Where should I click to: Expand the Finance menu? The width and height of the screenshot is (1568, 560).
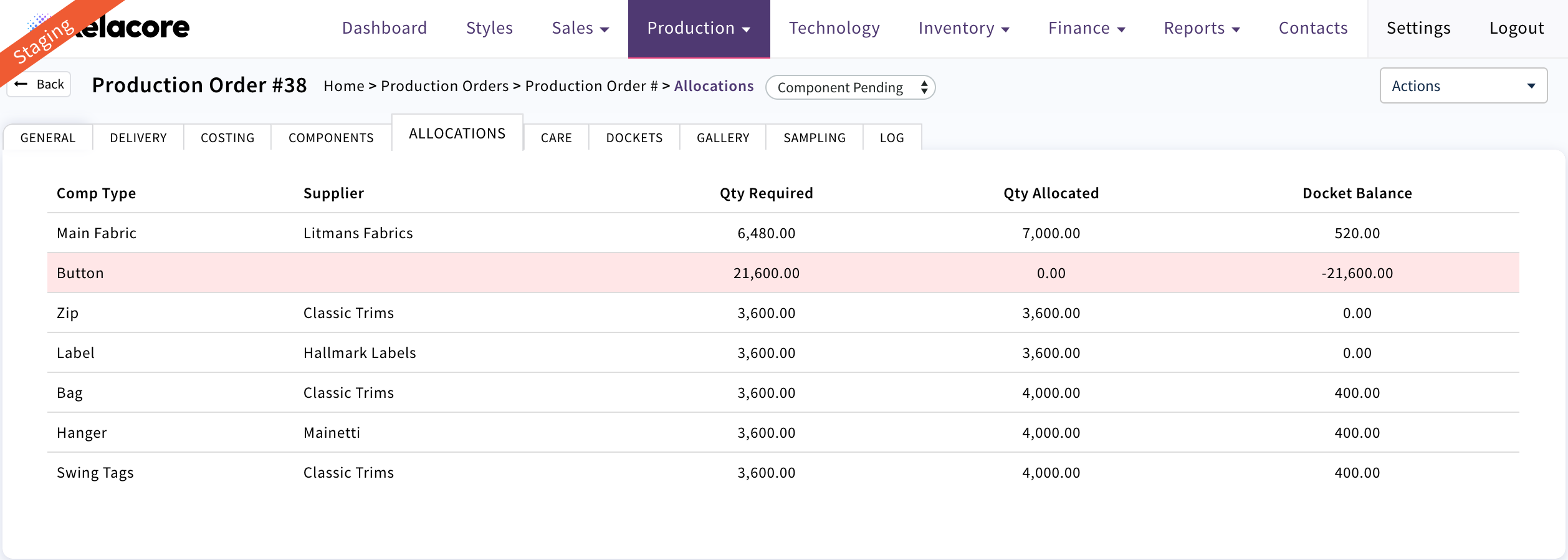click(x=1086, y=28)
